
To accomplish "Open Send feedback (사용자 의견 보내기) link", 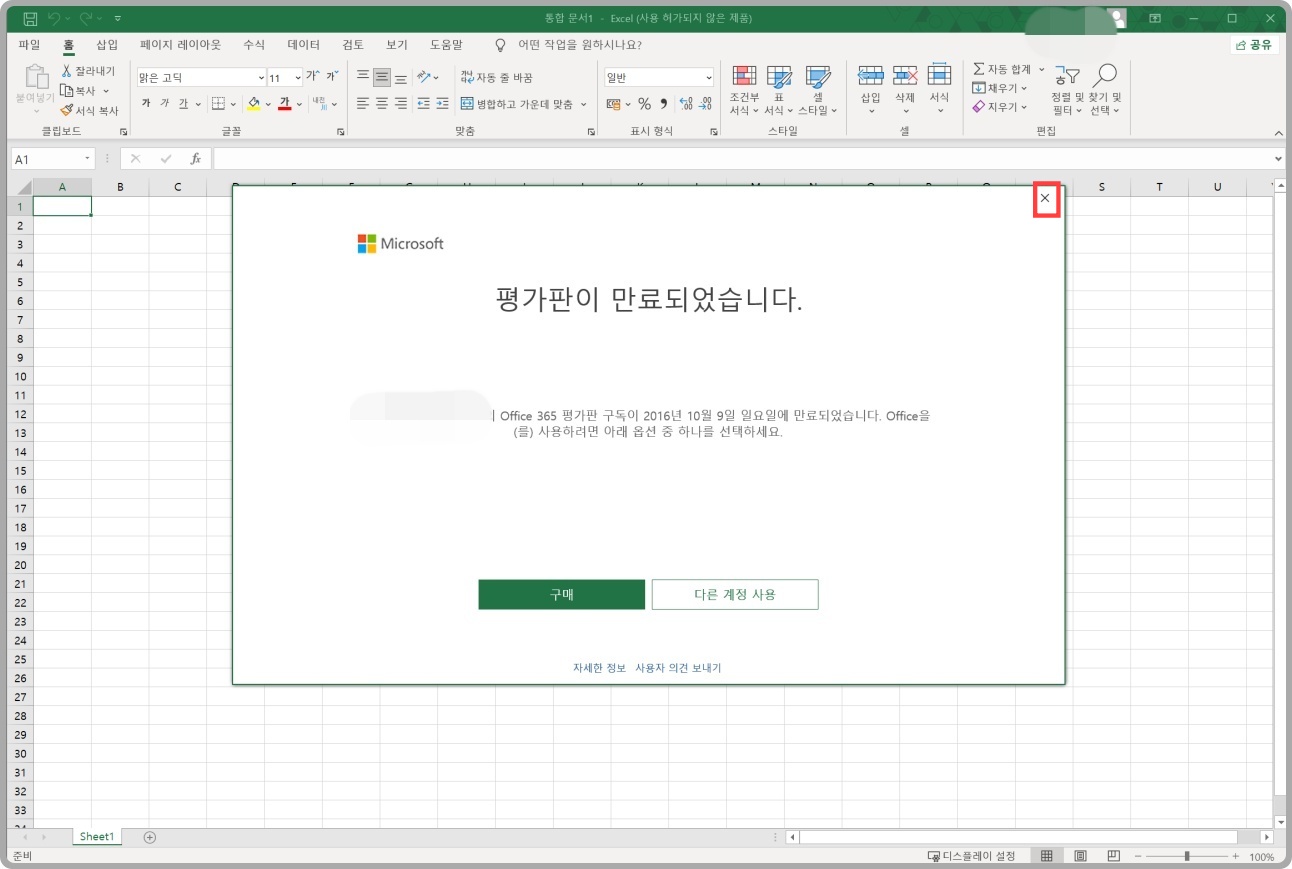I will pos(678,668).
